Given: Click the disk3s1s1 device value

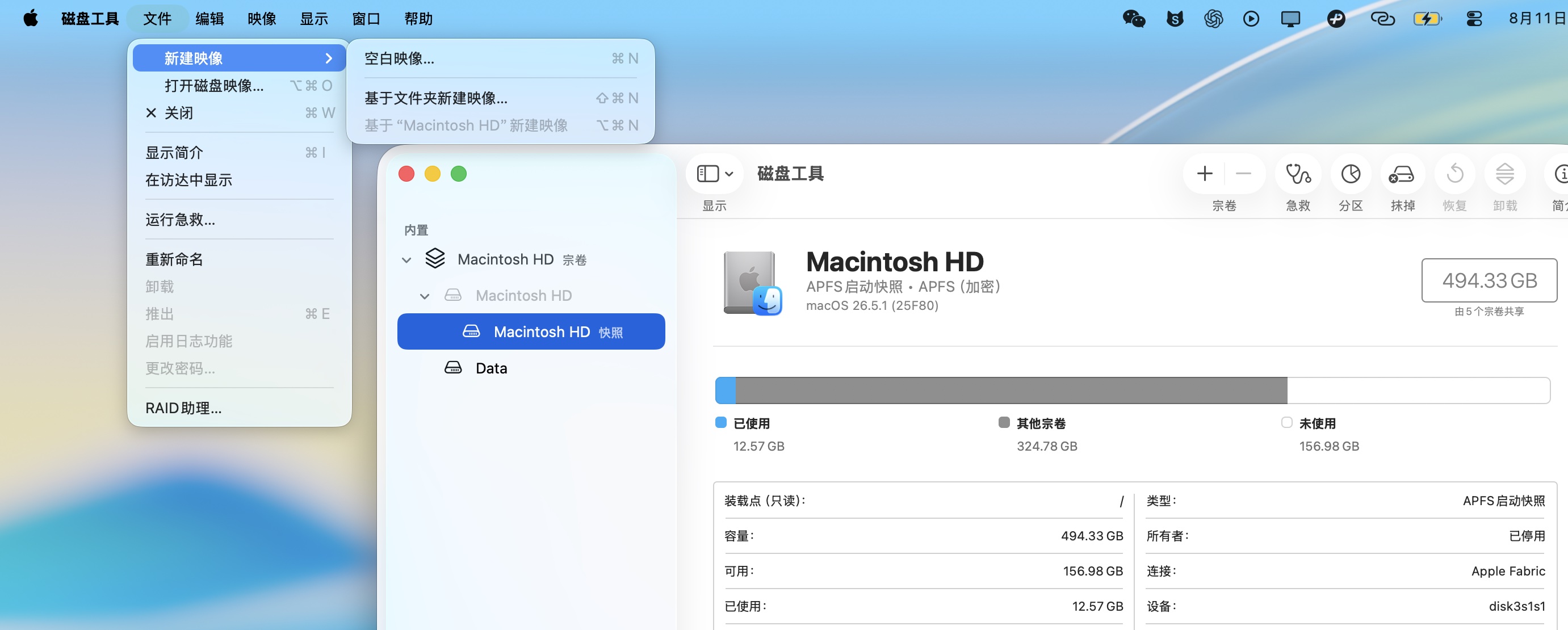Looking at the screenshot, I should (1516, 606).
